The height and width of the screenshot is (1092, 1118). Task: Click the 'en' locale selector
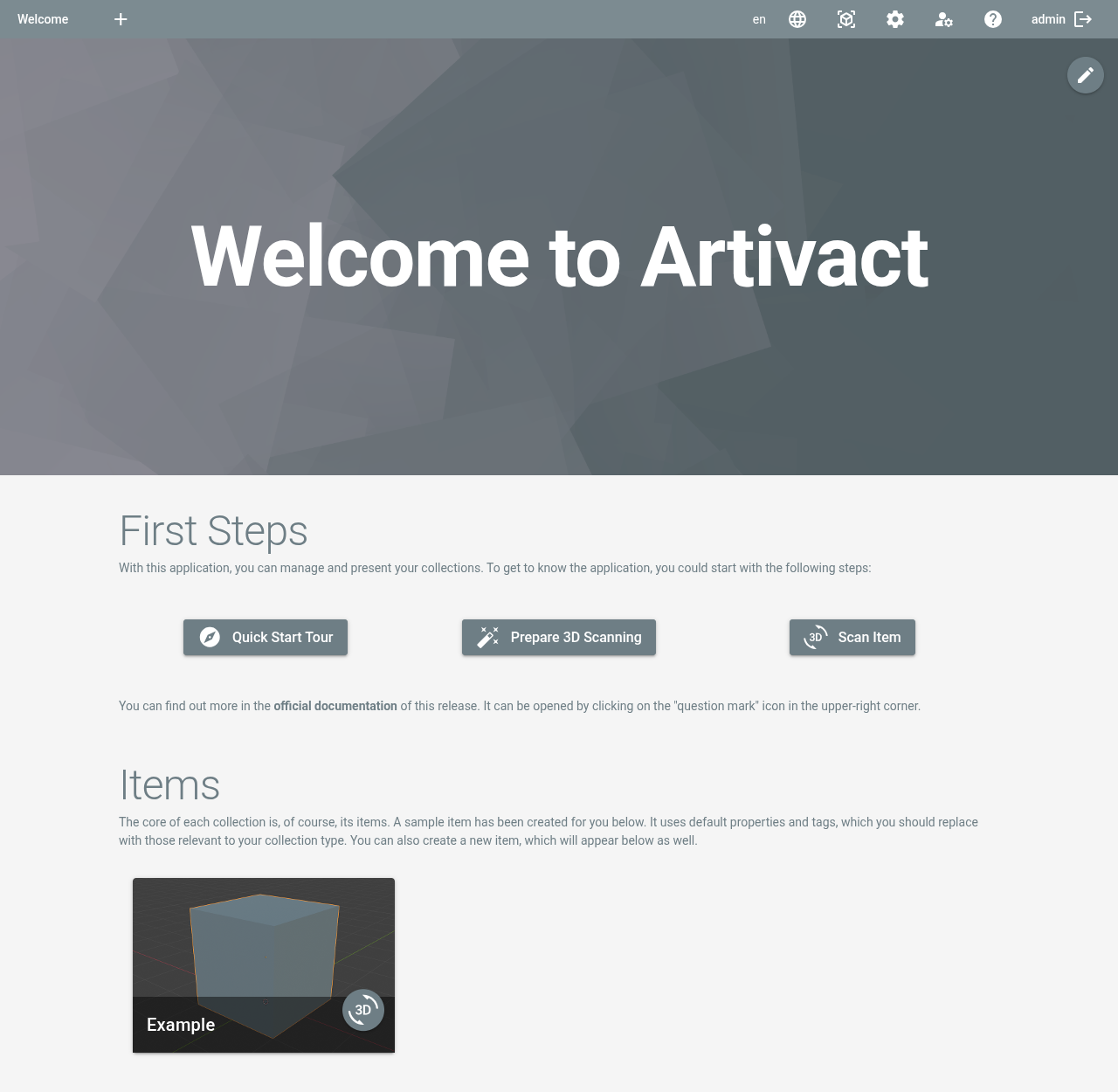coord(758,18)
